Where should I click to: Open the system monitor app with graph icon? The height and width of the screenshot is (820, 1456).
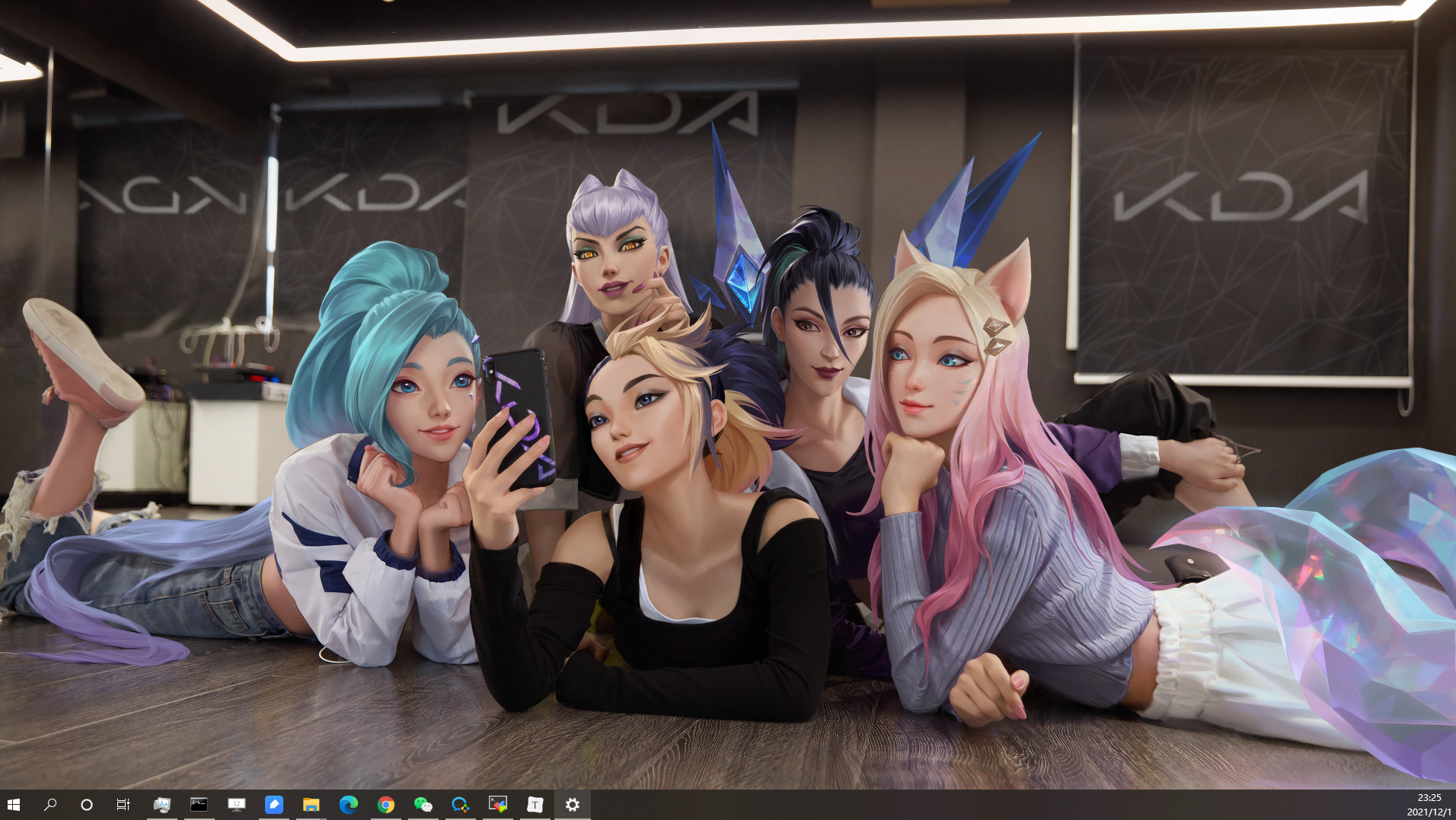coord(161,804)
